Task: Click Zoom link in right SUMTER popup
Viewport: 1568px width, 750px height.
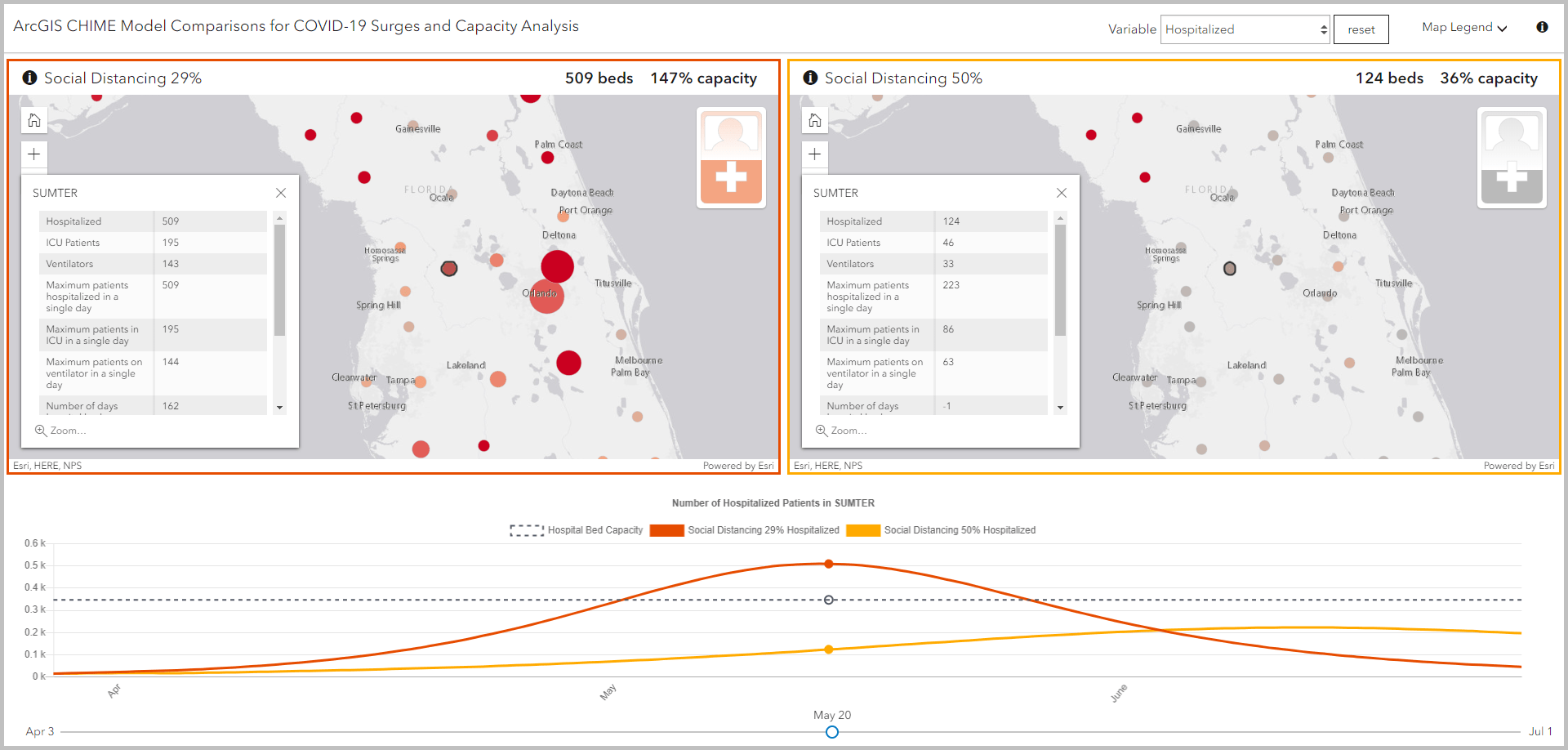Action: [x=841, y=431]
